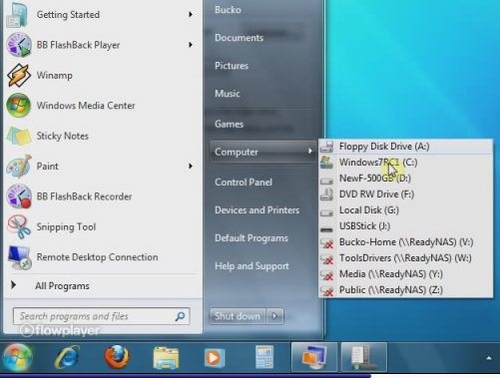Viewport: 500px width, 378px height.
Task: Click the Start orb on taskbar
Action: coord(17,358)
